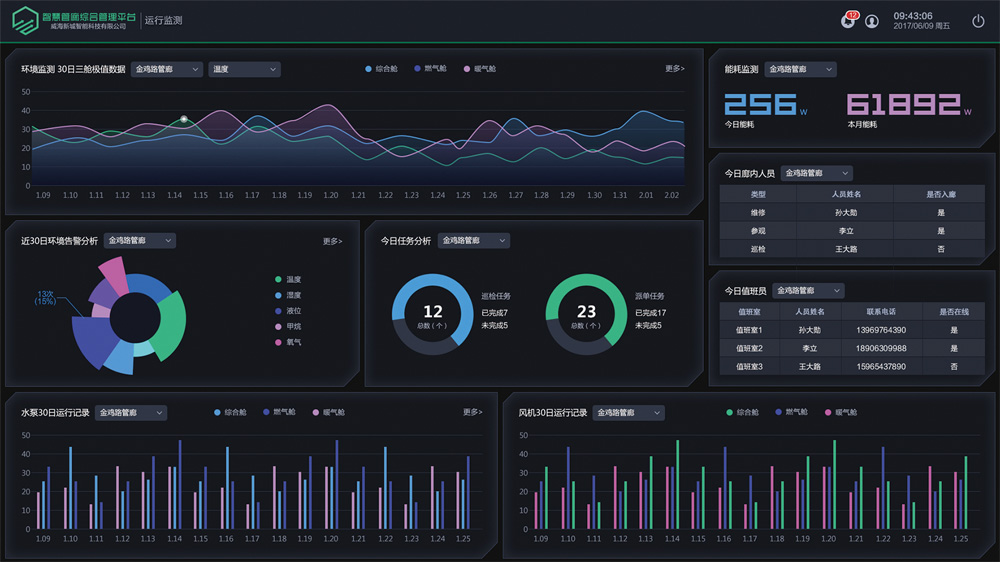Screen dimensions: 1000x562
Task: Click phone number 15965437890
Action: 881,367
